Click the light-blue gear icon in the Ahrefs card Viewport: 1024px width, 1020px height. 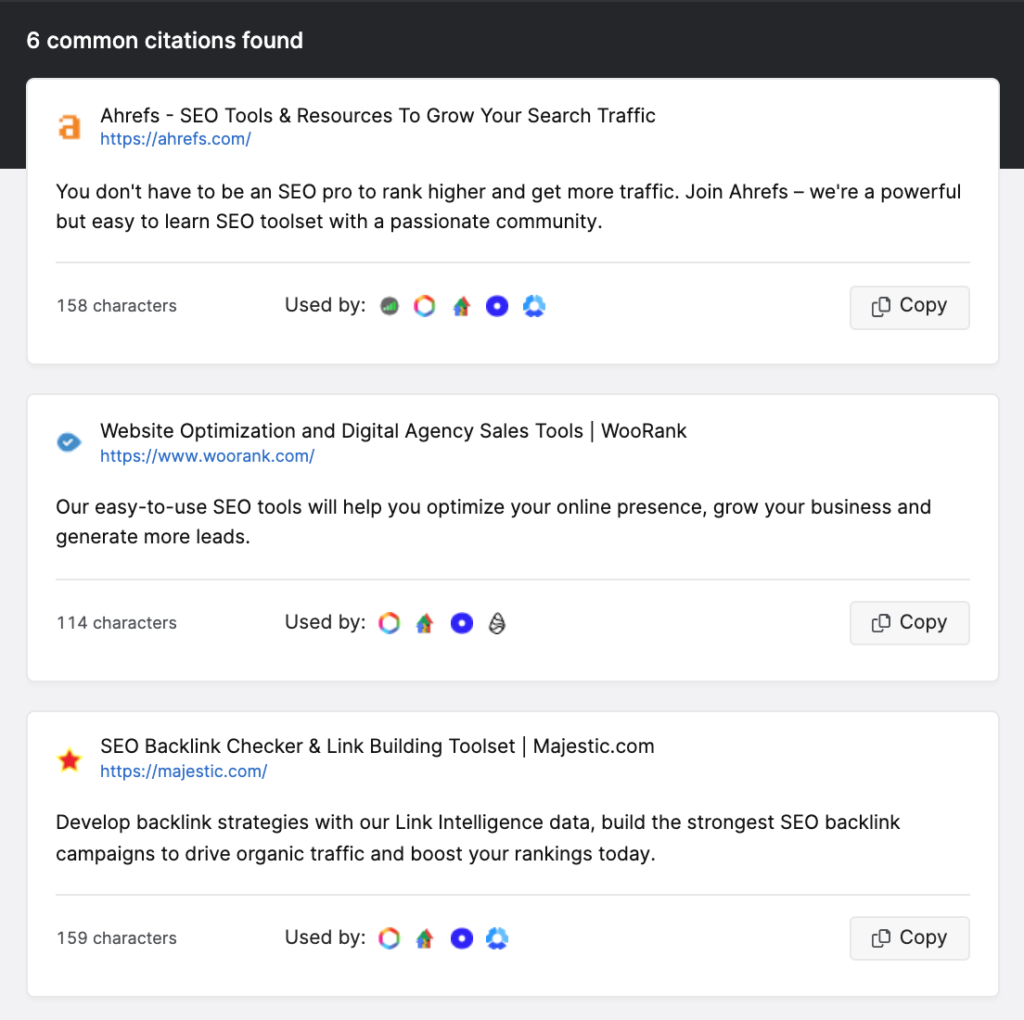click(x=534, y=306)
